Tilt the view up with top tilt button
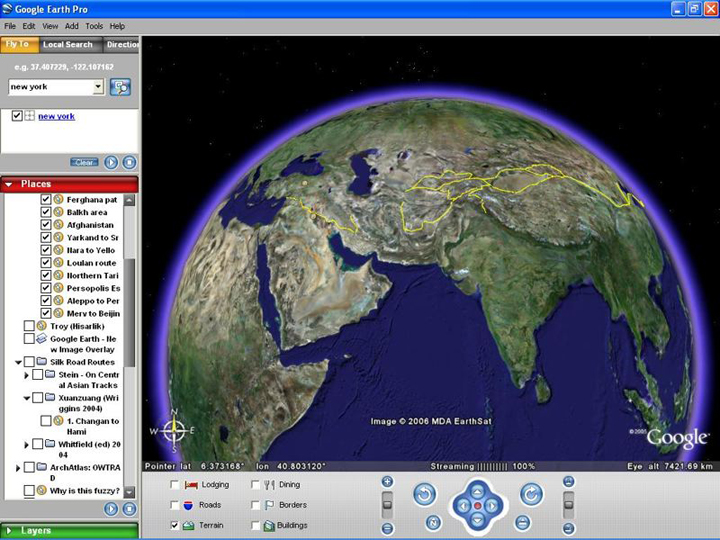 568,482
